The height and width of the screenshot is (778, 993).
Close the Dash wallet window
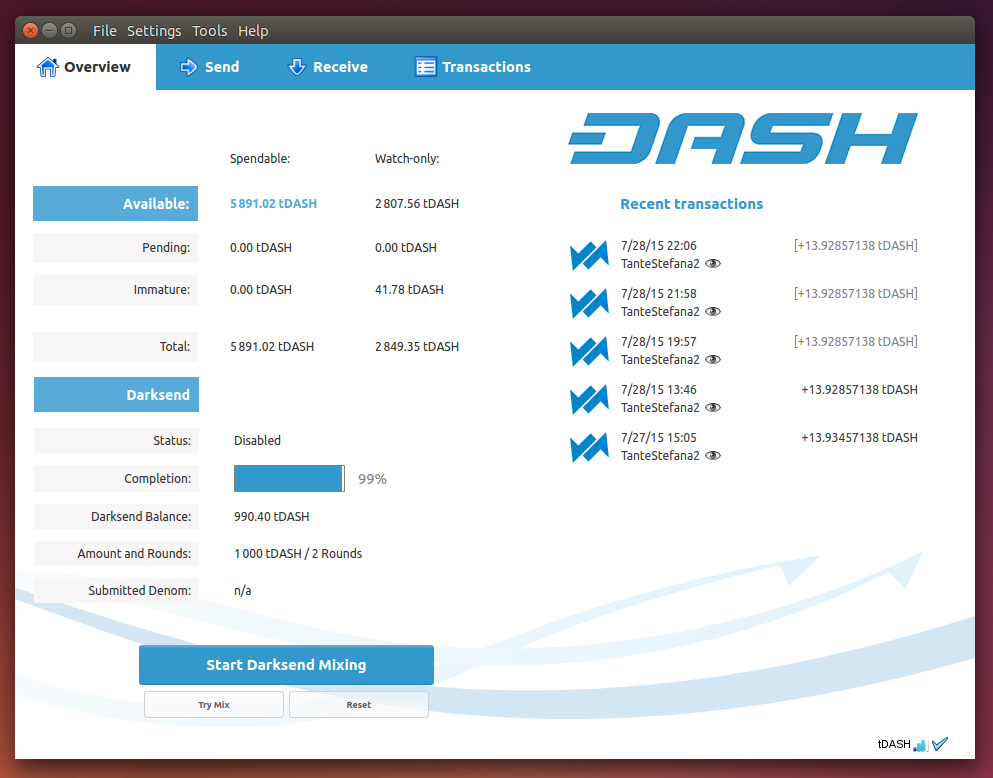(30, 30)
